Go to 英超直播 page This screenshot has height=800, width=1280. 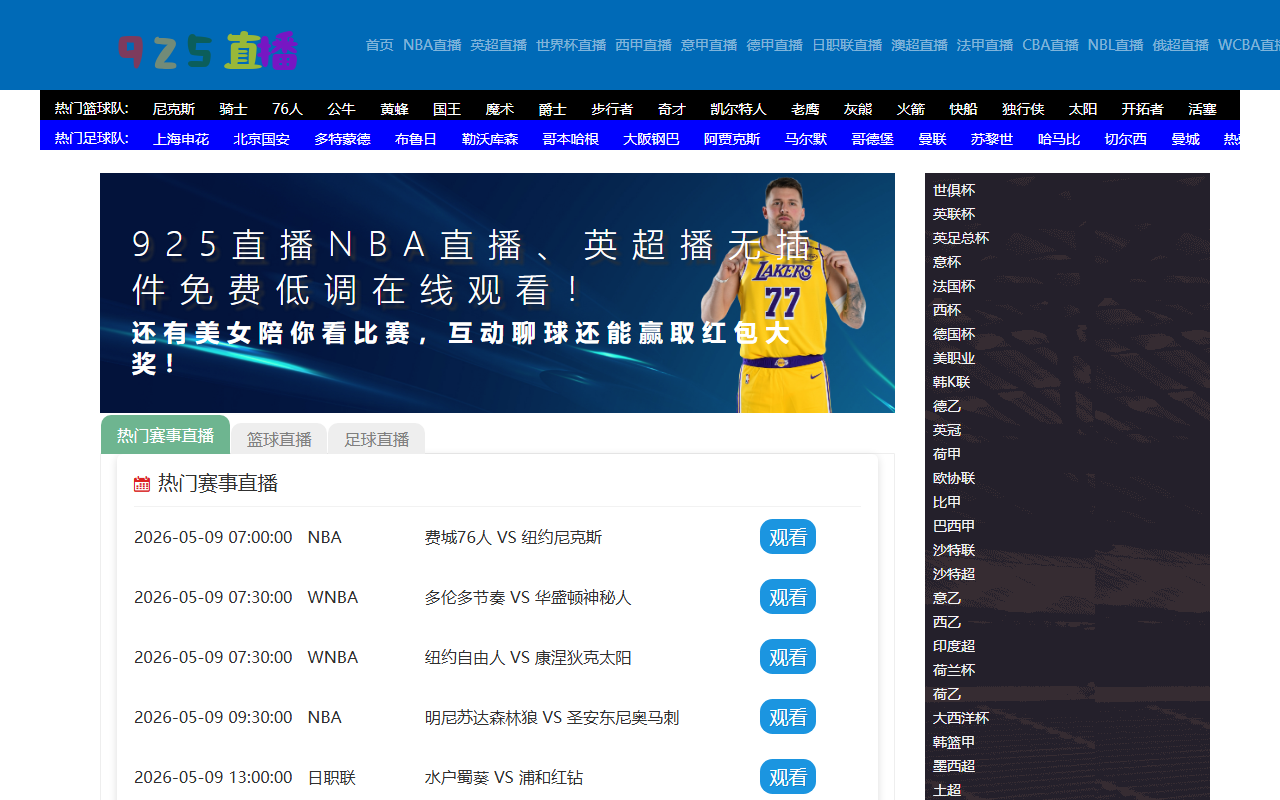pos(498,45)
